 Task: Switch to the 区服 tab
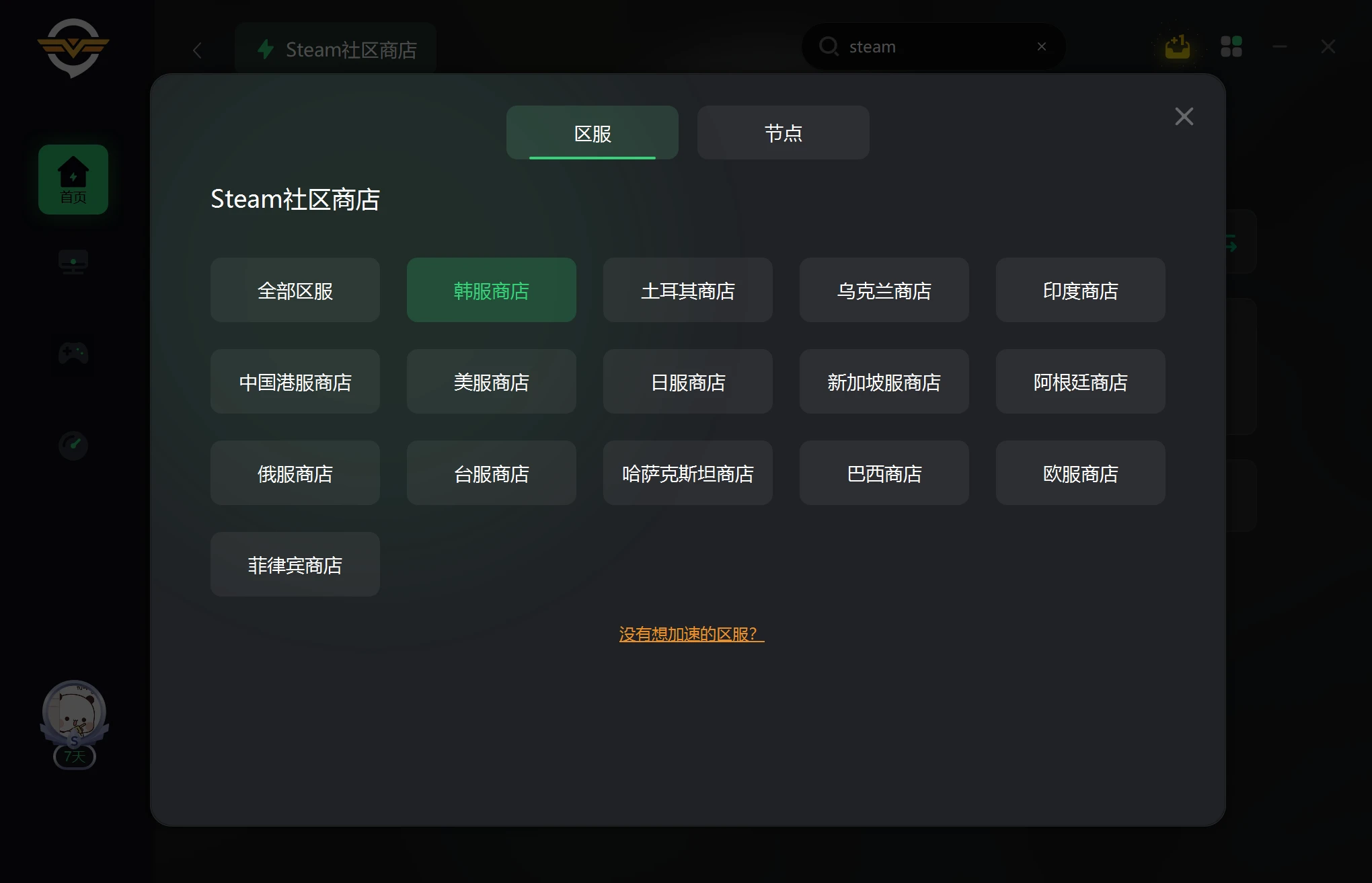point(593,132)
